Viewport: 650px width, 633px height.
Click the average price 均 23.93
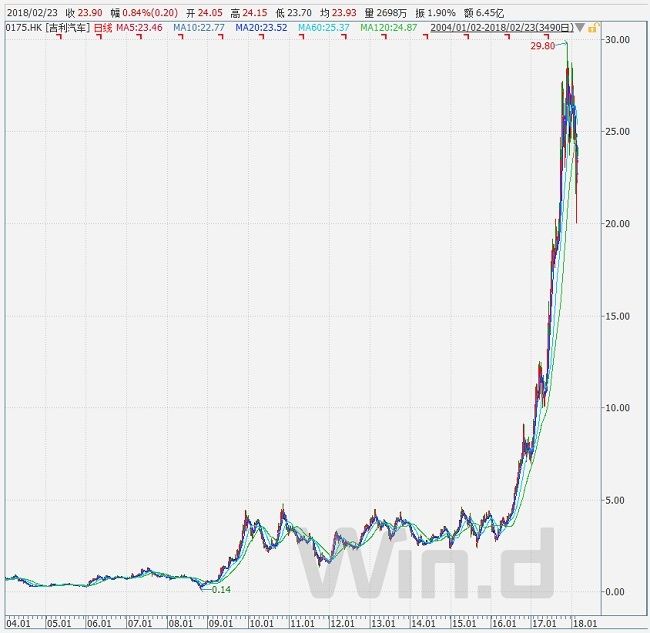(339, 13)
